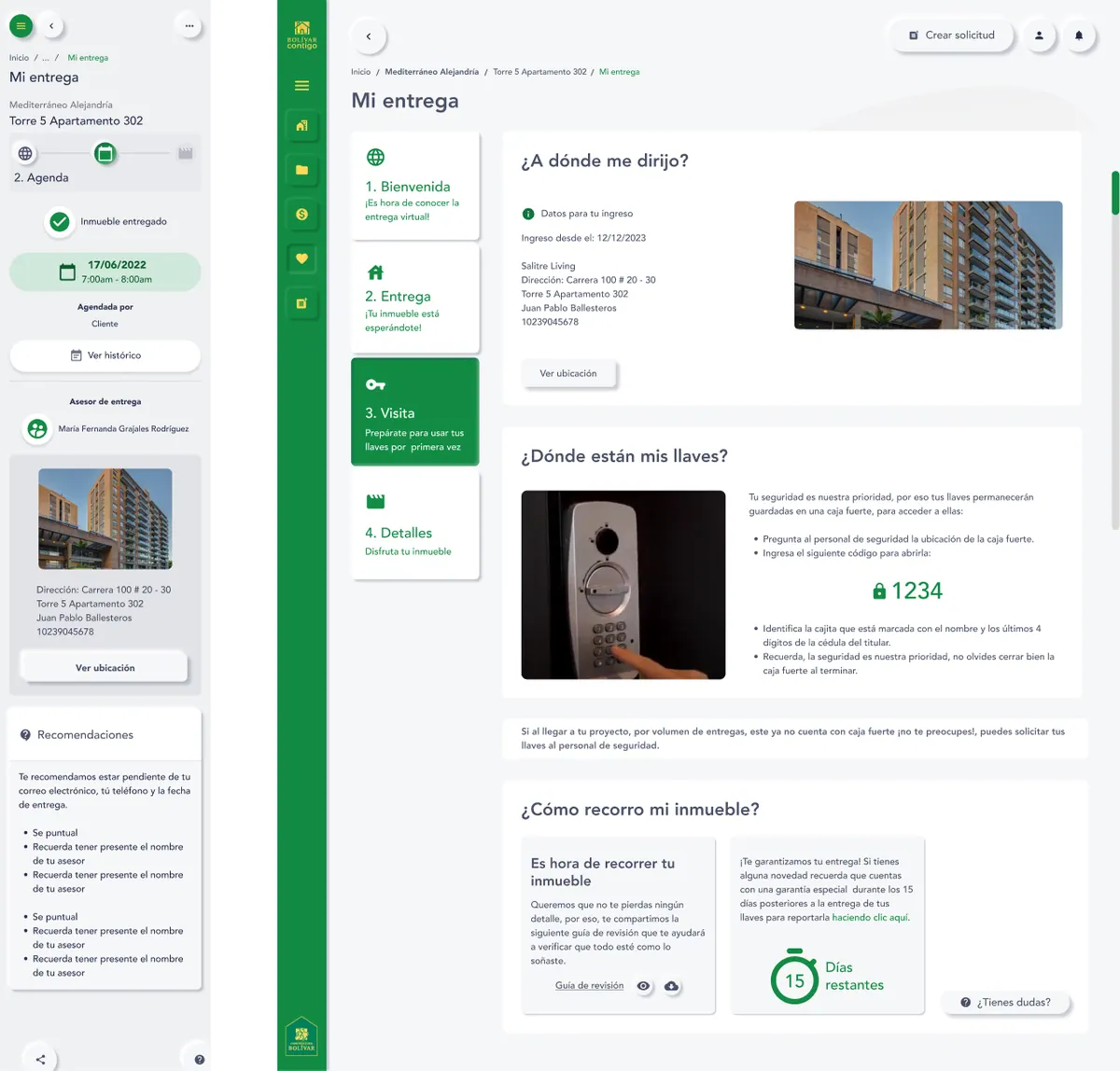Screen dimensions: 1120x1071
Task: Open the dollar coin icon in green sidebar
Action: tap(301, 215)
